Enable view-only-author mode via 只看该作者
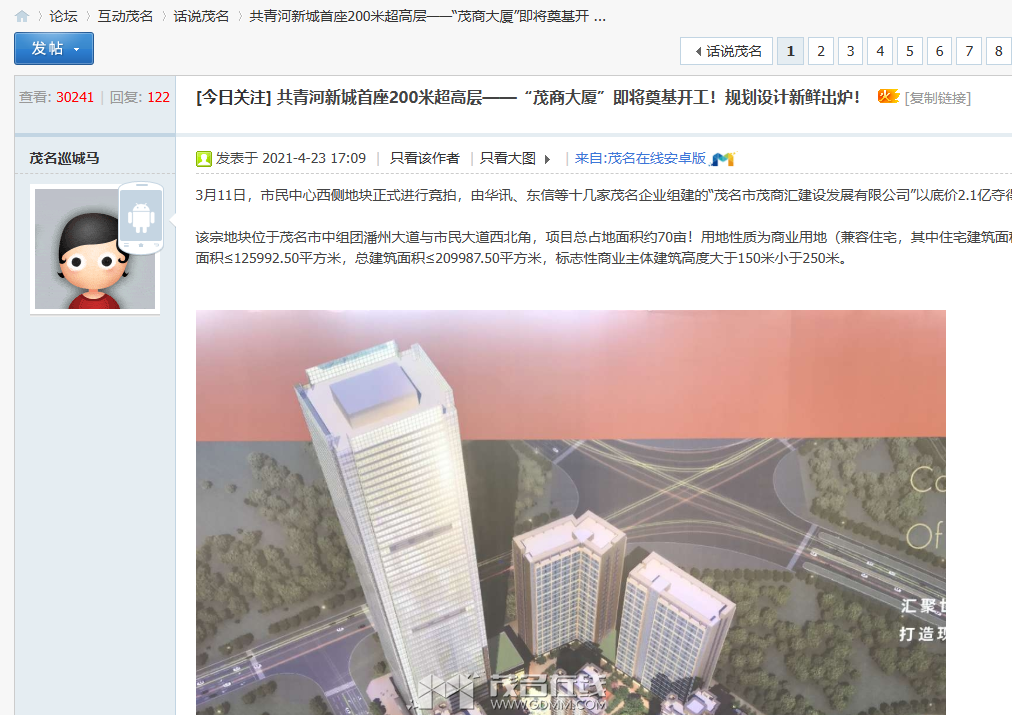1012x715 pixels. tap(424, 158)
